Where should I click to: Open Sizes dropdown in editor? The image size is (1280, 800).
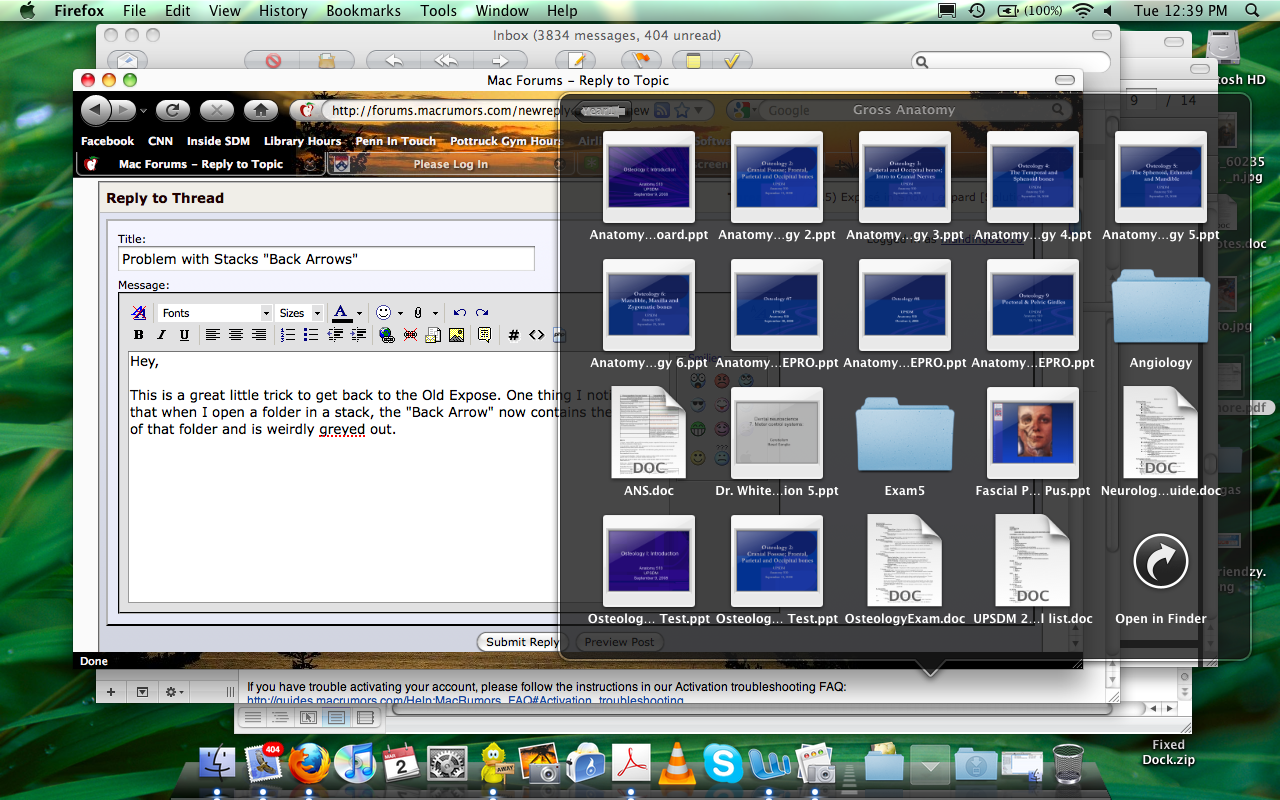(300, 313)
